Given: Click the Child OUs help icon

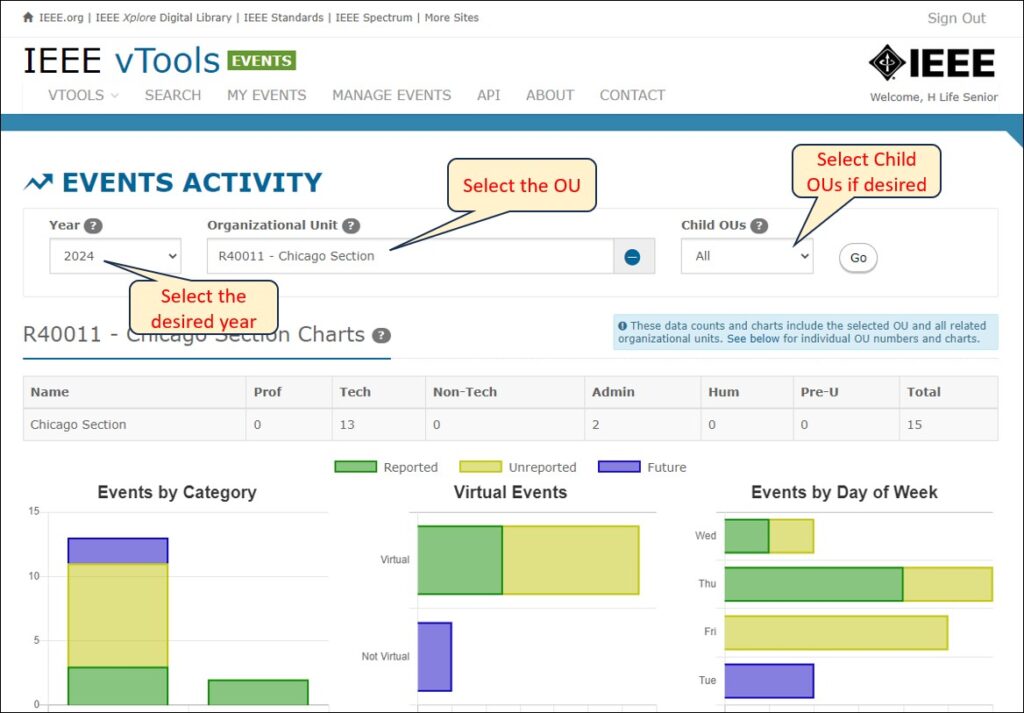Looking at the screenshot, I should 759,226.
